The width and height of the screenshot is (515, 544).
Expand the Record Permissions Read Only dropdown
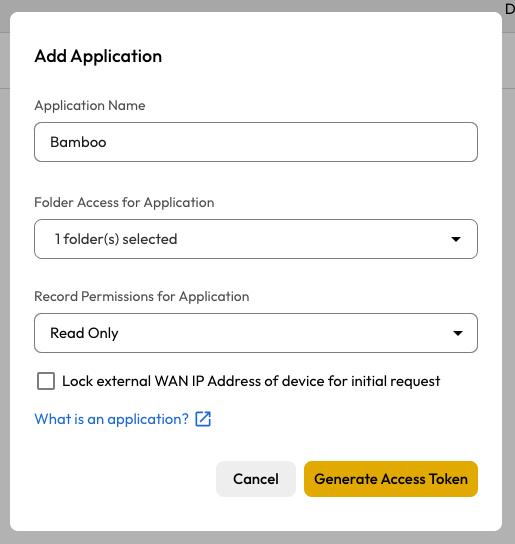point(256,333)
